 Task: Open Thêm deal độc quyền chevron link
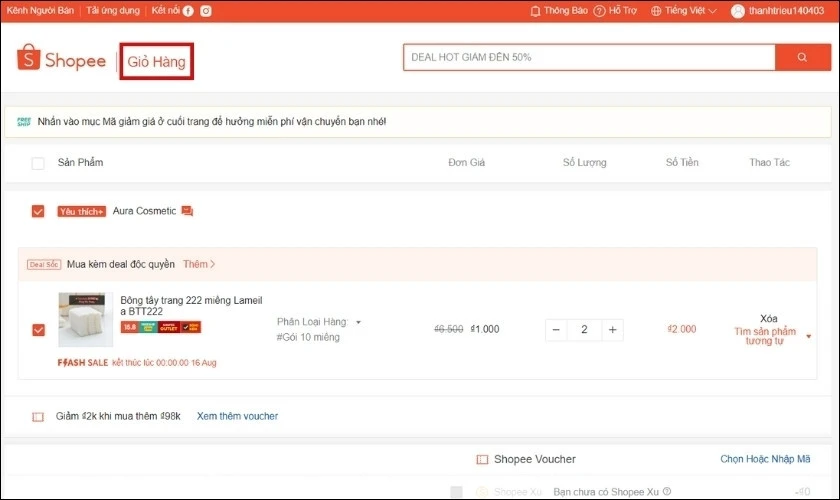tap(199, 264)
